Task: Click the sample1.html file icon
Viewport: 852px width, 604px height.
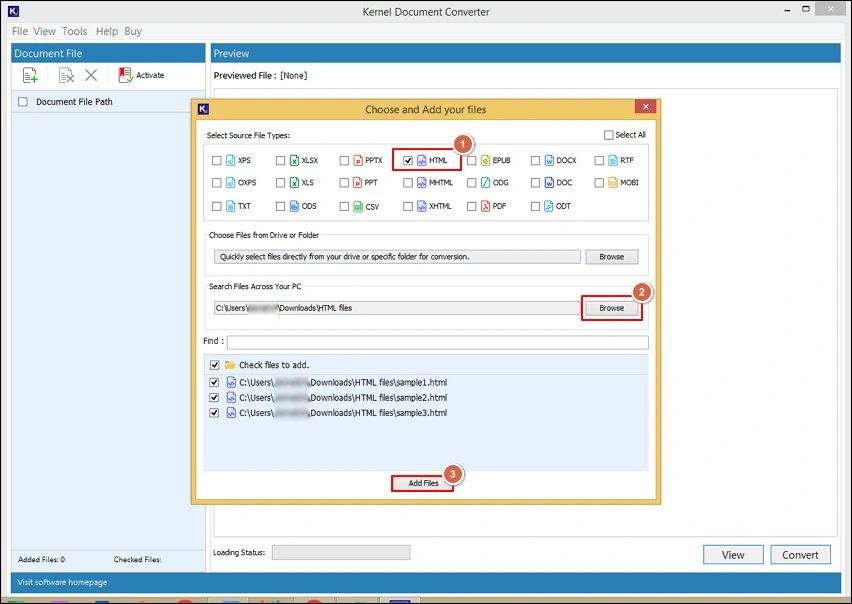Action: tap(231, 382)
